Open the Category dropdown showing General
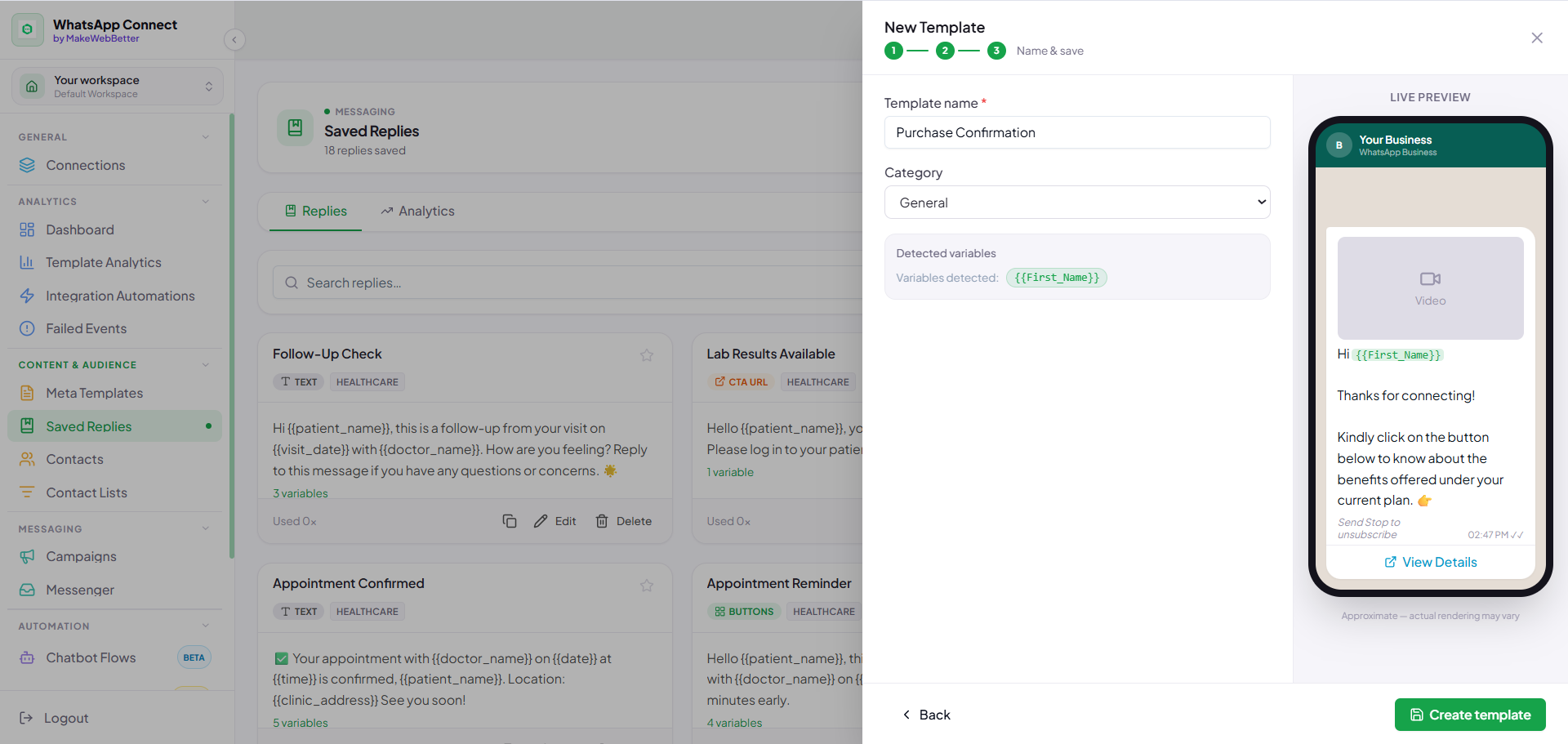This screenshot has height=744, width=1568. tap(1077, 203)
